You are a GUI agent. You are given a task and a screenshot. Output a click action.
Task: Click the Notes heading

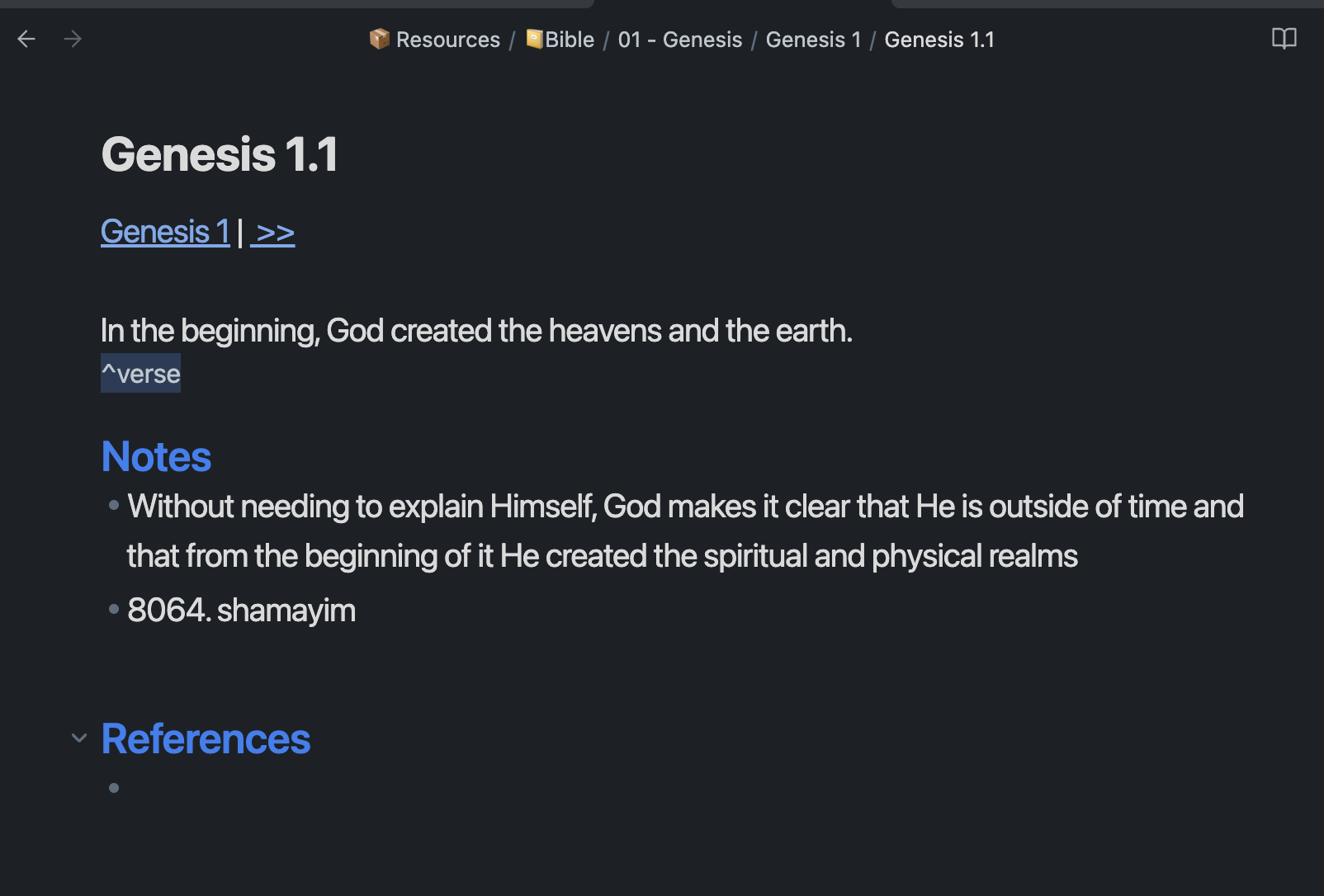pos(155,455)
